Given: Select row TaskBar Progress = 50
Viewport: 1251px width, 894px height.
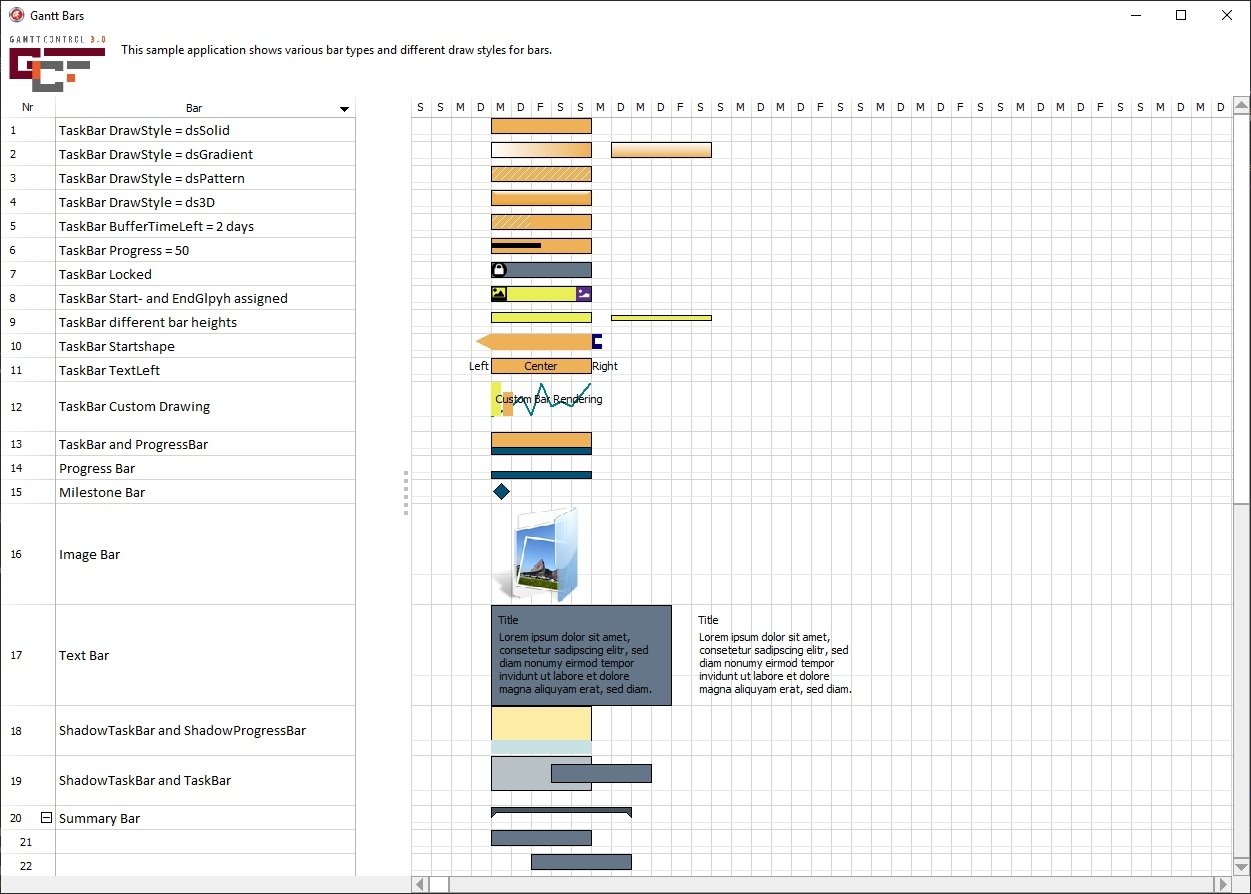Looking at the screenshot, I should pyautogui.click(x=178, y=250).
